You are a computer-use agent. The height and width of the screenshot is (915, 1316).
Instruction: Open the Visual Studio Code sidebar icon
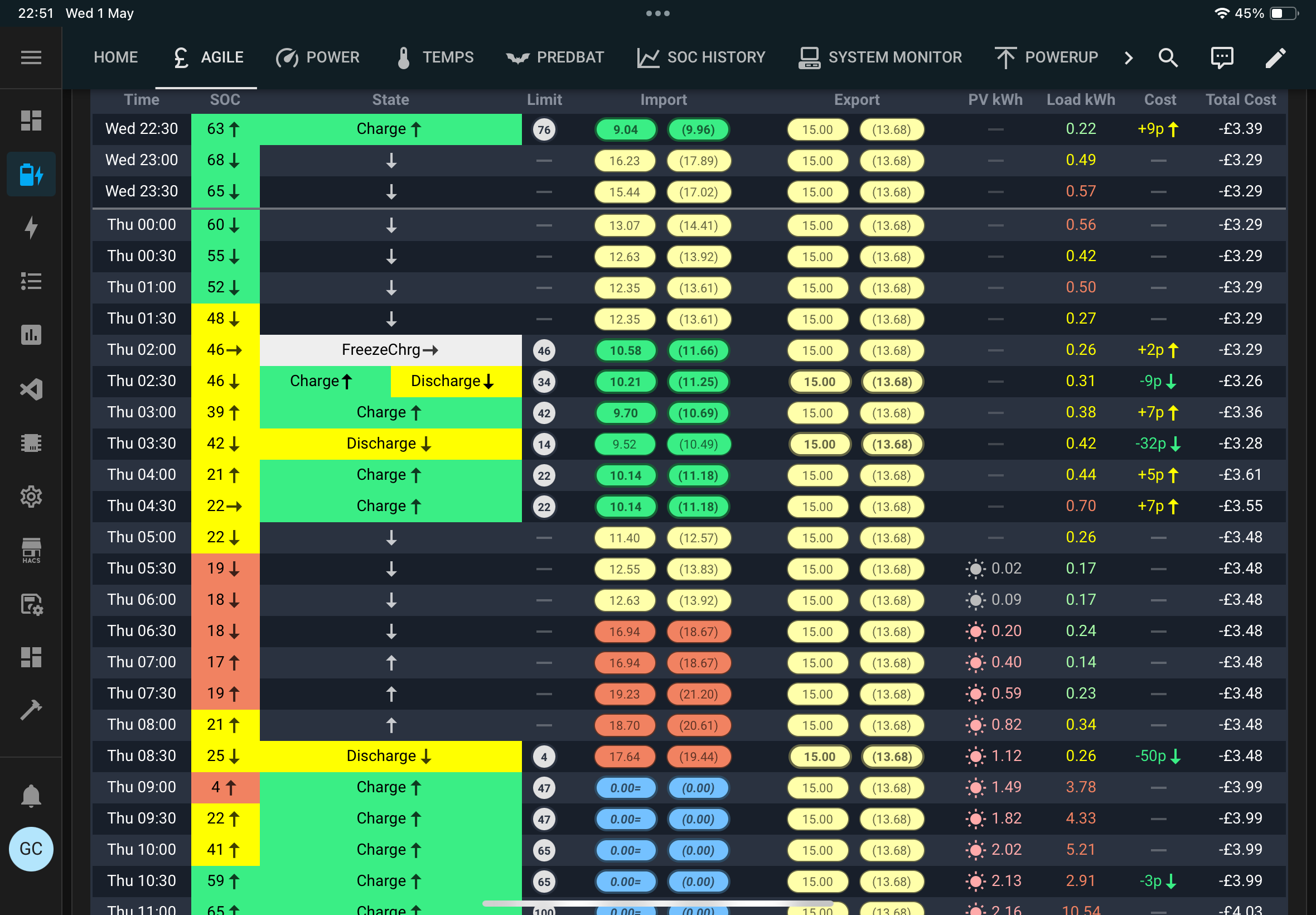point(31,389)
